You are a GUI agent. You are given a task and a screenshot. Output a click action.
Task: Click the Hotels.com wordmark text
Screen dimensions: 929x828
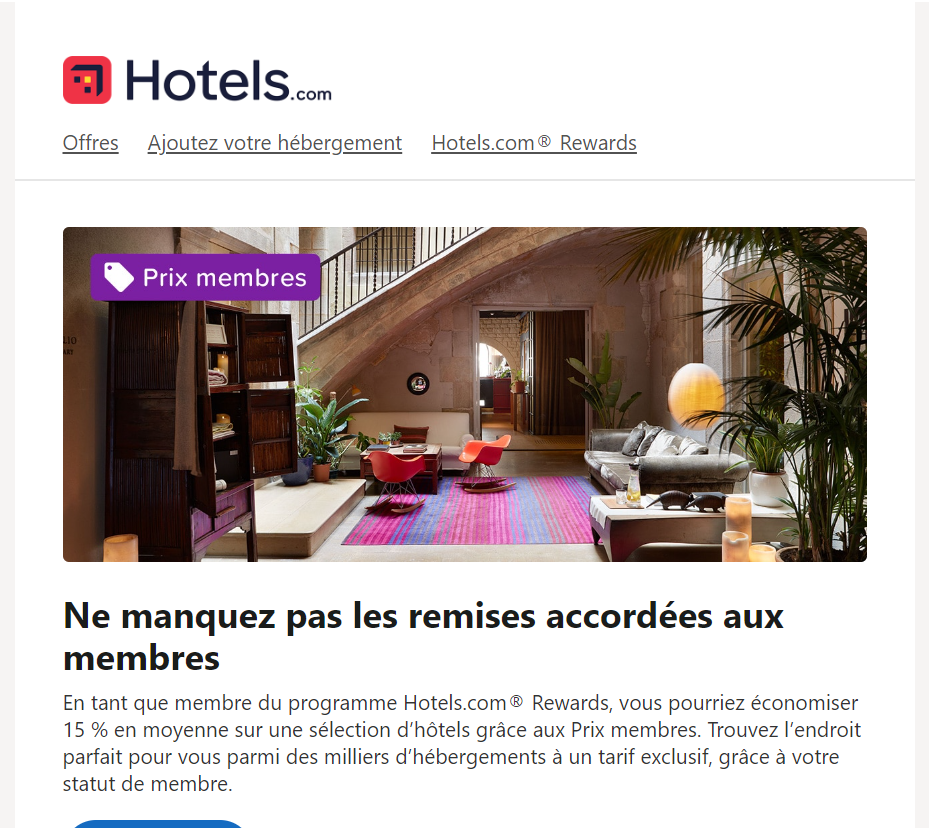(x=228, y=81)
